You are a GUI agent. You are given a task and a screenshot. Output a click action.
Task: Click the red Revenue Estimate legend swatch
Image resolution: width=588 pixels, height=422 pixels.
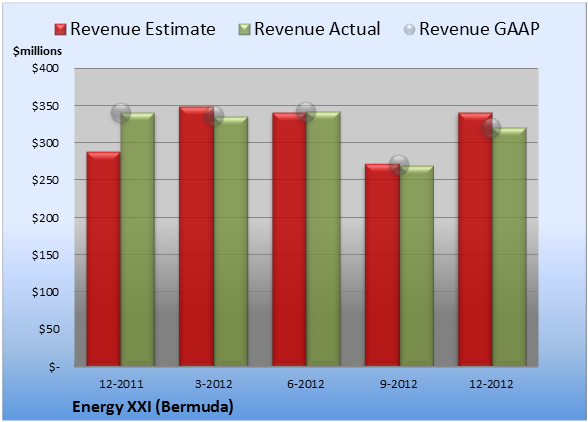click(60, 30)
